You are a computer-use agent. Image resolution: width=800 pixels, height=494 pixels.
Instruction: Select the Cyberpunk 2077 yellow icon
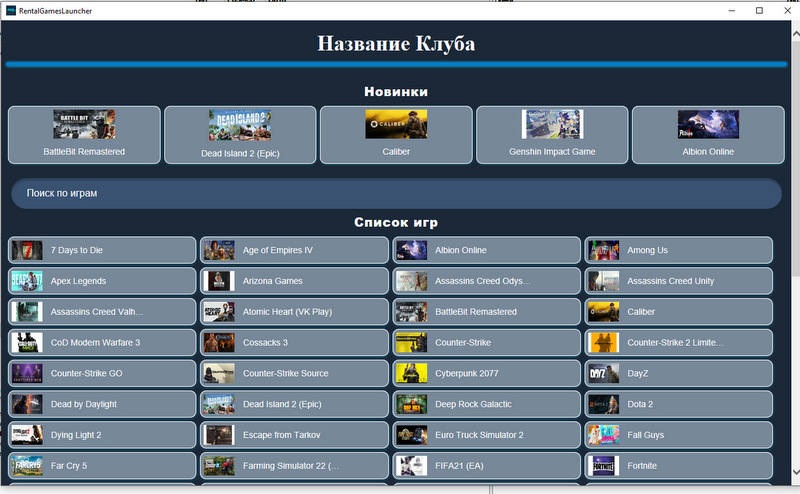411,373
